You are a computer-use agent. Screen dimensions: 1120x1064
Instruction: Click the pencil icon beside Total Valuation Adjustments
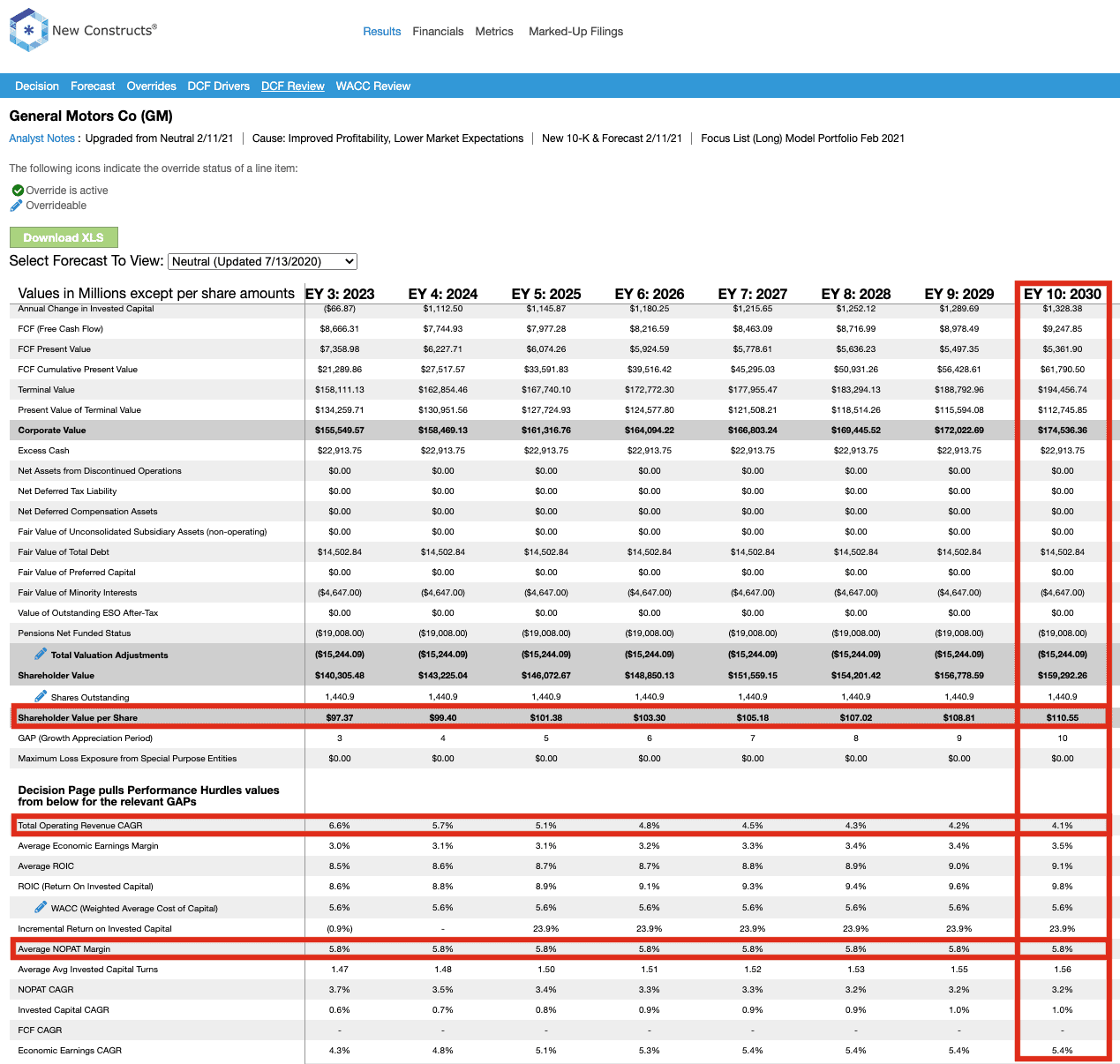41,654
